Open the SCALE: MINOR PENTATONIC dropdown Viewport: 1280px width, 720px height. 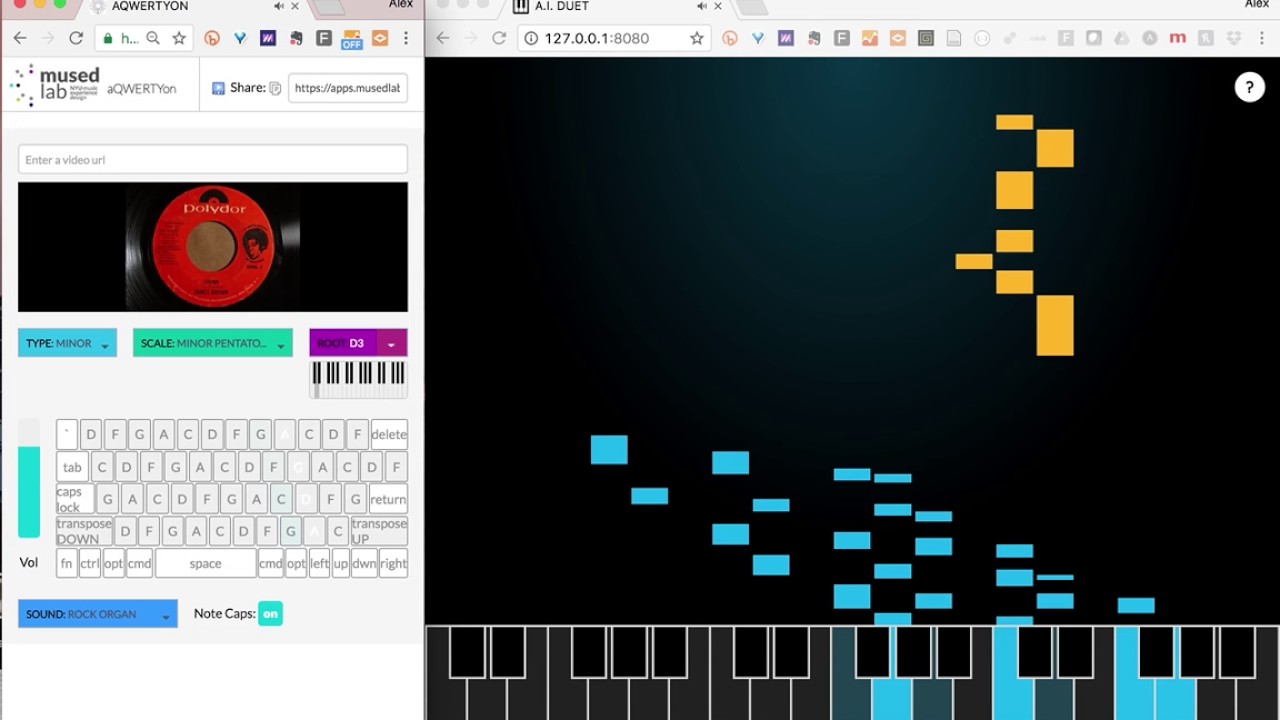[213, 343]
